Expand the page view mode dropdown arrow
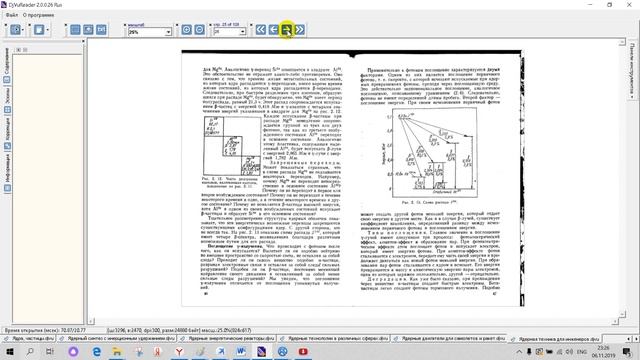The height and width of the screenshot is (360, 640). pos(47,30)
